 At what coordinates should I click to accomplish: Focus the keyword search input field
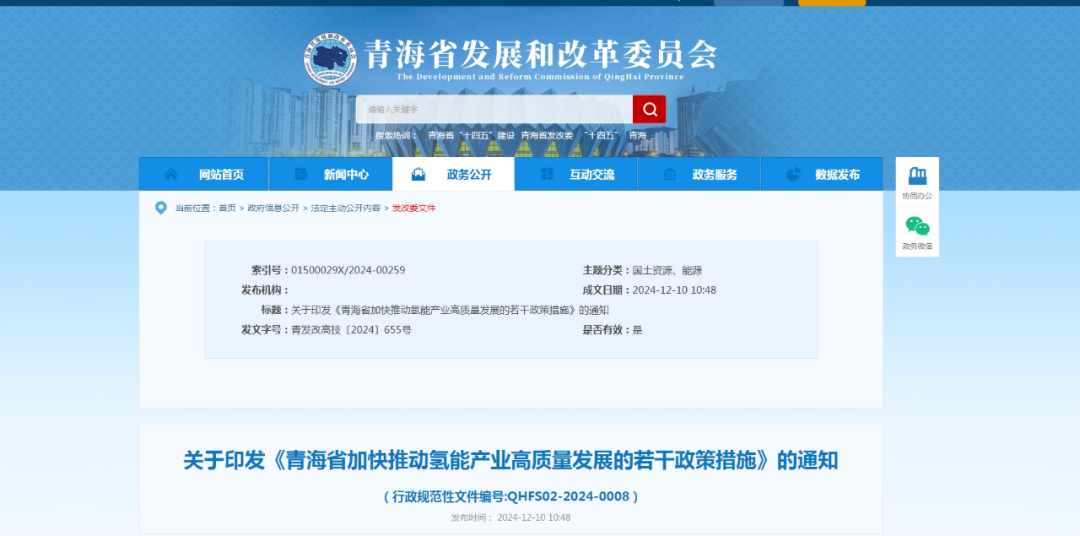coord(494,109)
